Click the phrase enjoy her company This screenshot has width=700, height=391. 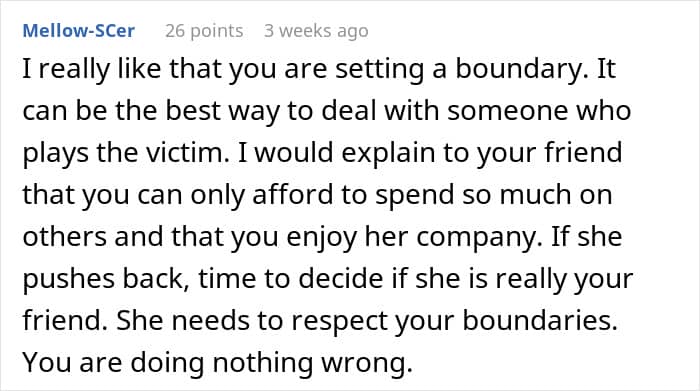coord(410,237)
